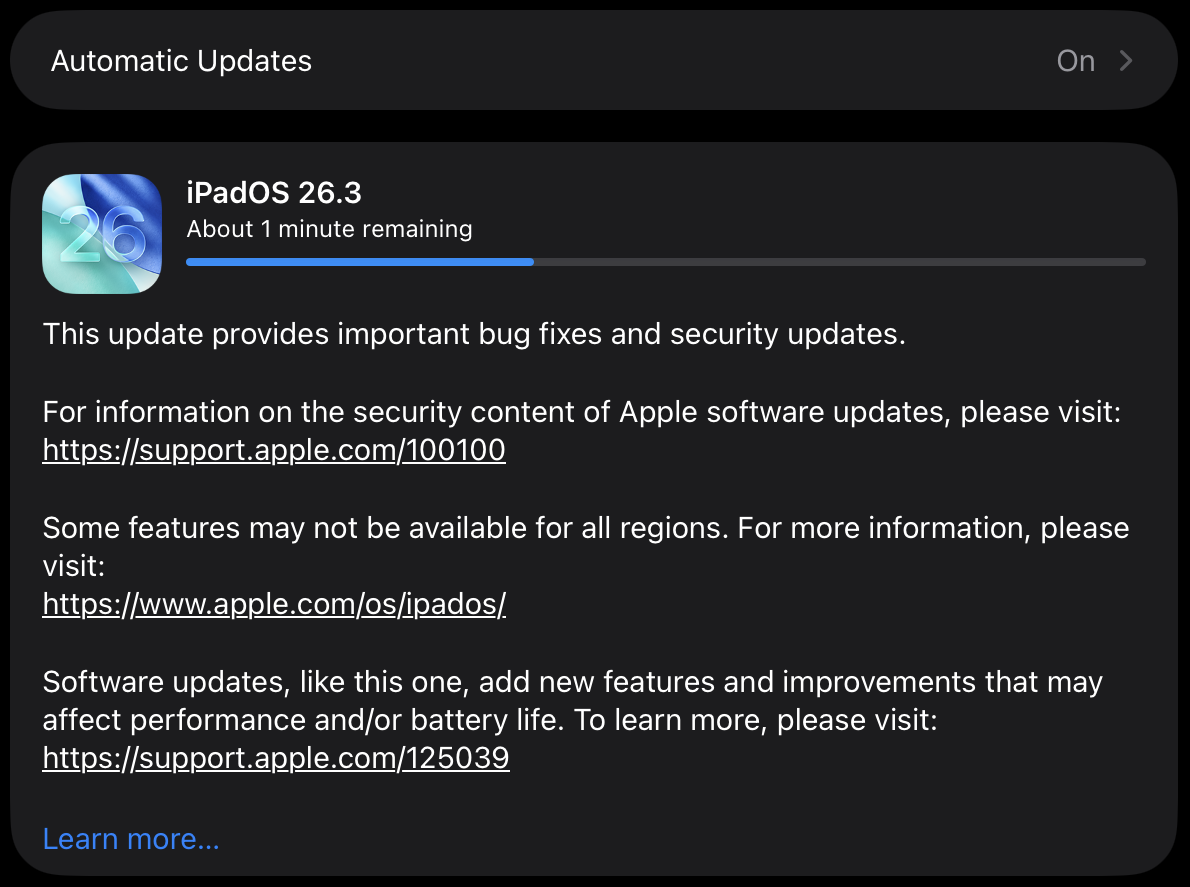Tap the "Software updates, like this one" line
The height and width of the screenshot is (887, 1190).
572,682
